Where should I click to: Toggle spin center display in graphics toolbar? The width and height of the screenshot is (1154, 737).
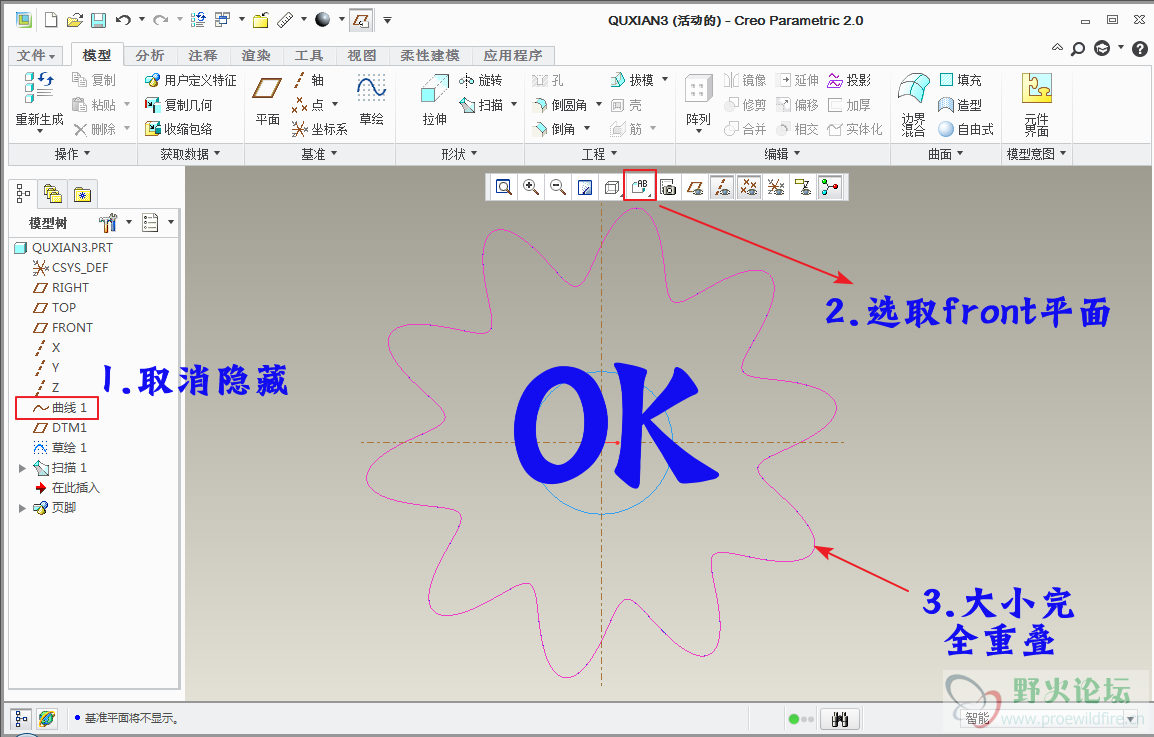point(831,187)
